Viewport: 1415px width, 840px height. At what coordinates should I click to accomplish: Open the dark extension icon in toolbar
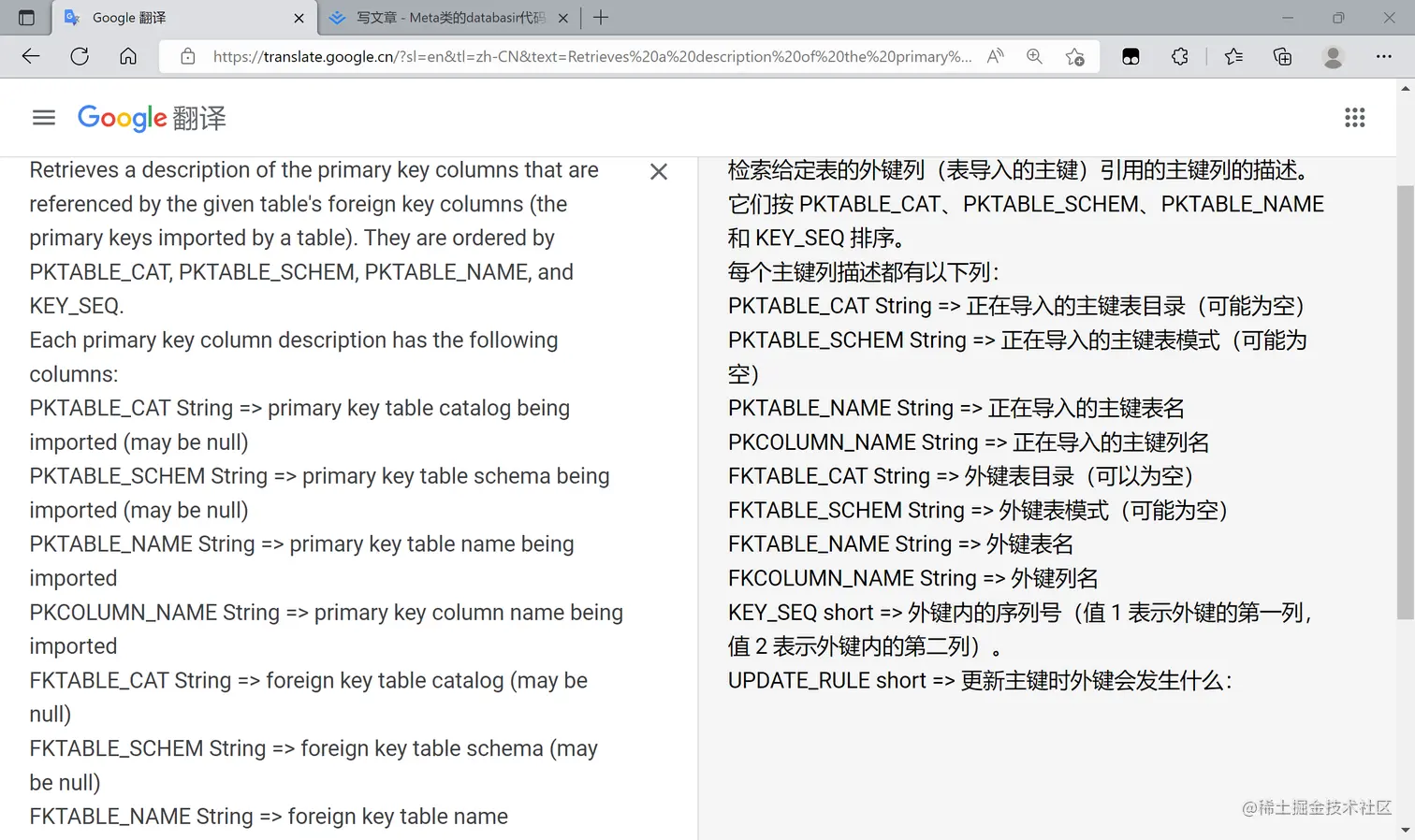[x=1131, y=56]
